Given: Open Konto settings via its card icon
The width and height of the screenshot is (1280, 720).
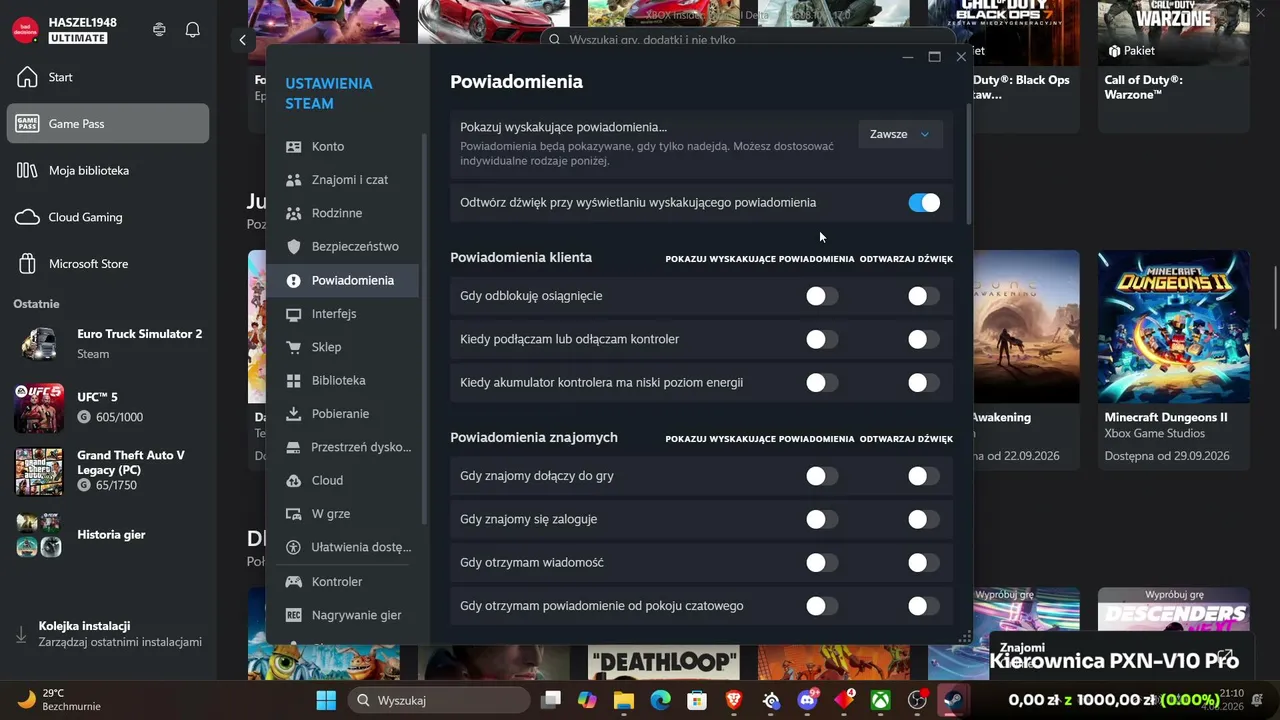Looking at the screenshot, I should pyautogui.click(x=293, y=147).
